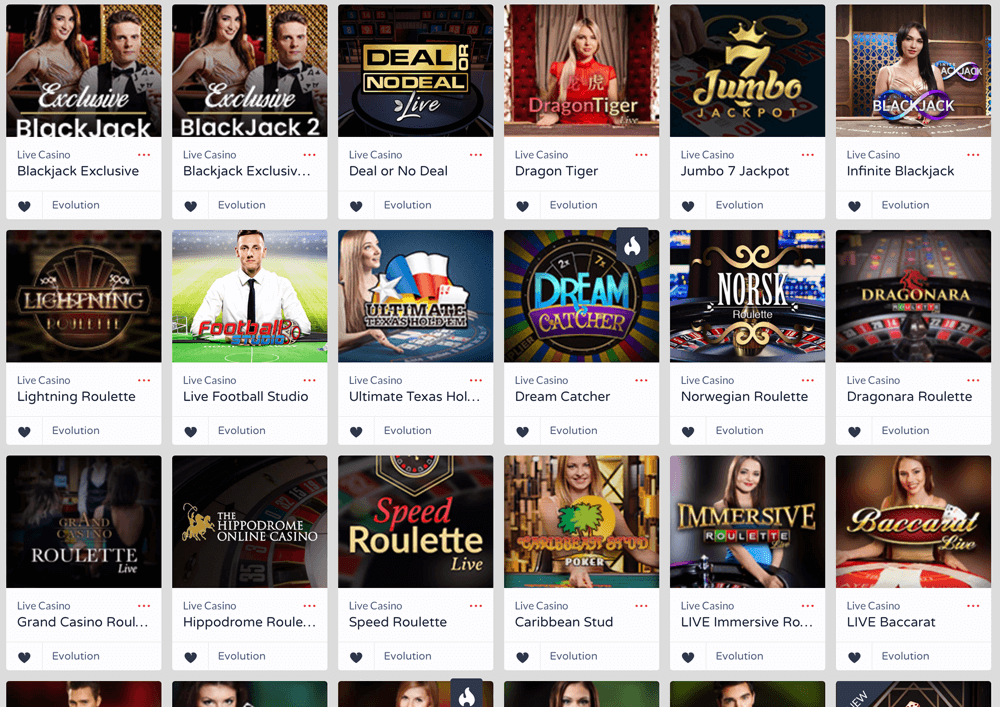
Task: Click three-dot icon on Infinite Blackjack card
Action: 973,155
